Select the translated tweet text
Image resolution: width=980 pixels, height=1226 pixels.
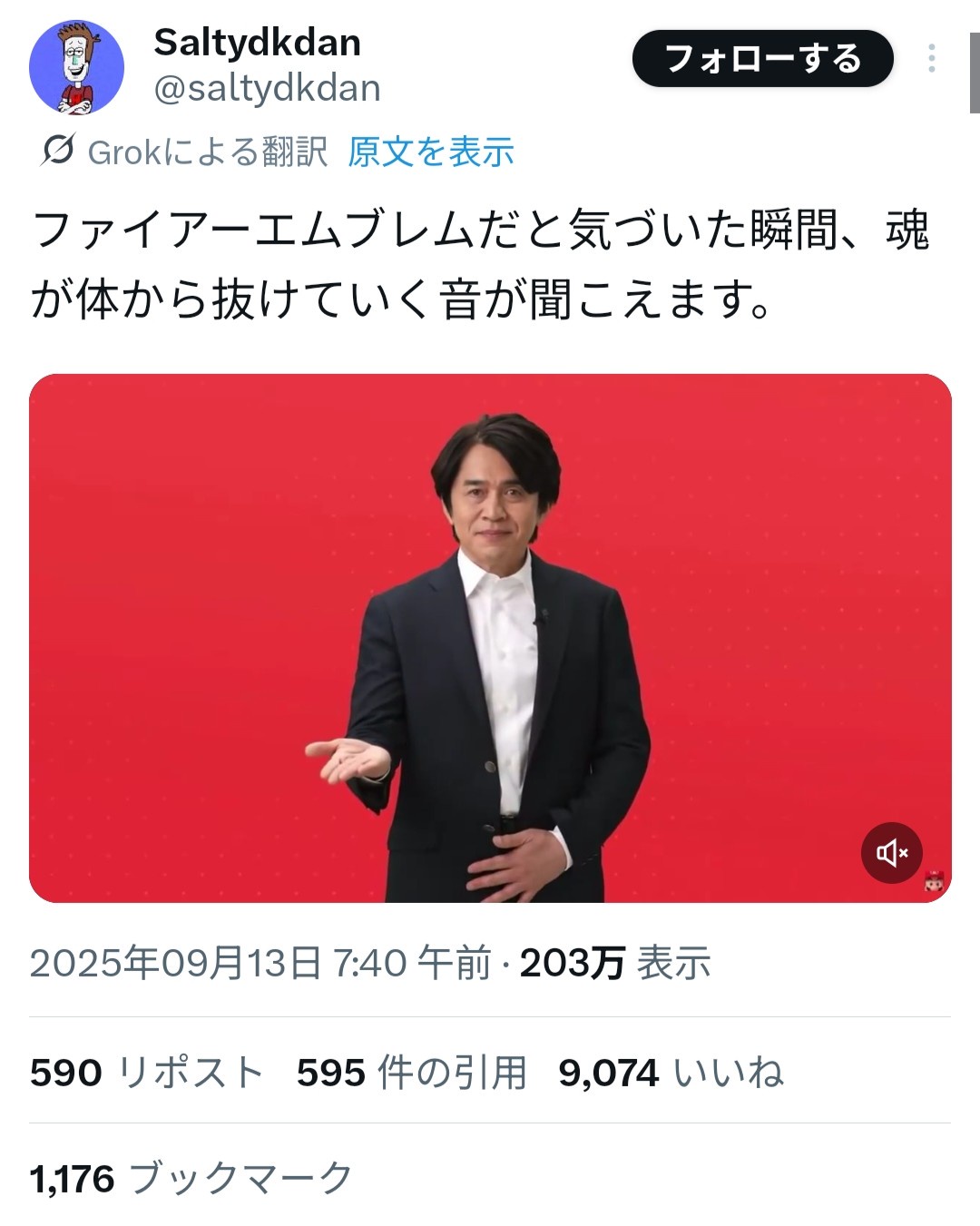tap(481, 264)
